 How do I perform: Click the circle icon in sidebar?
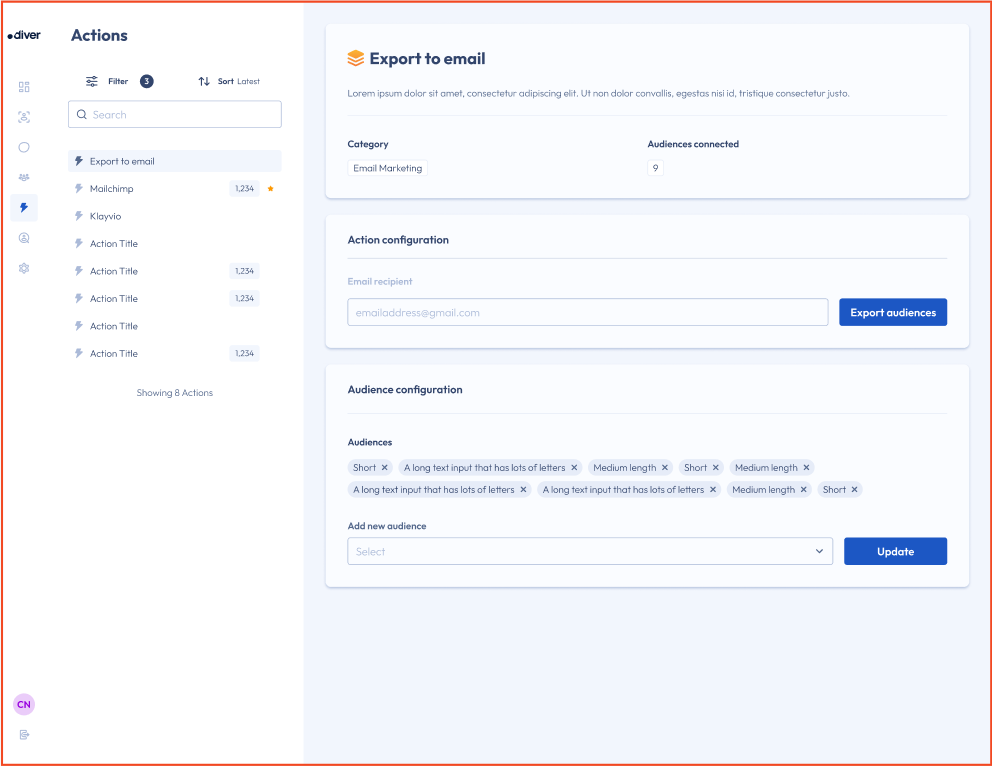[24, 147]
